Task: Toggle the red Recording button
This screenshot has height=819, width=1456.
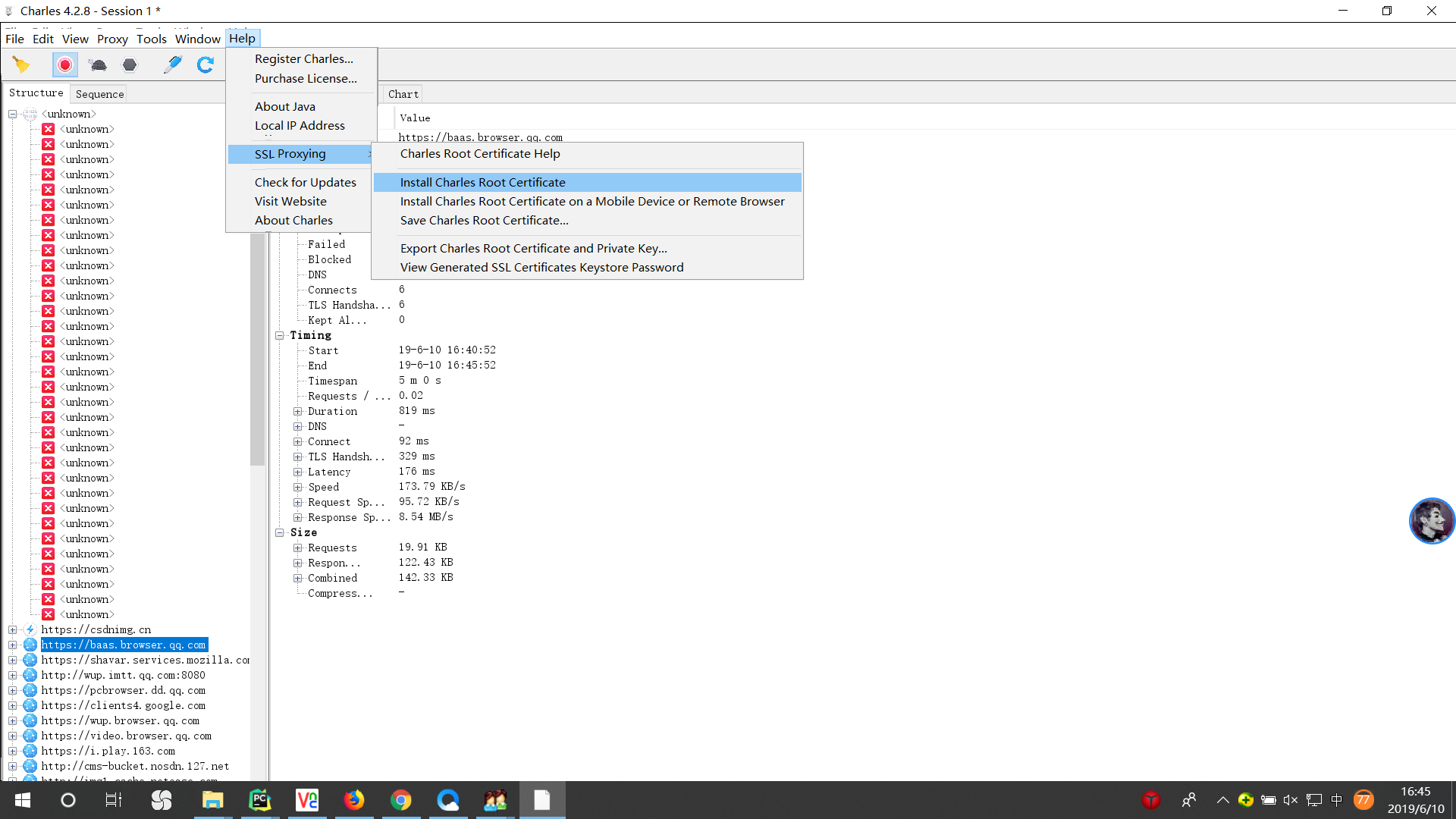Action: [65, 65]
